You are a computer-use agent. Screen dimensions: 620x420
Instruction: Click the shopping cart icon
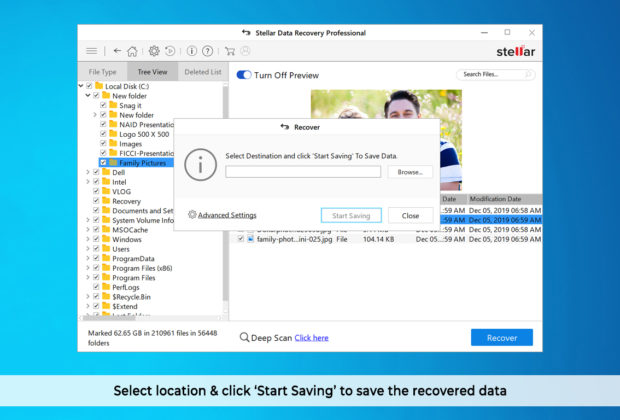click(x=230, y=51)
